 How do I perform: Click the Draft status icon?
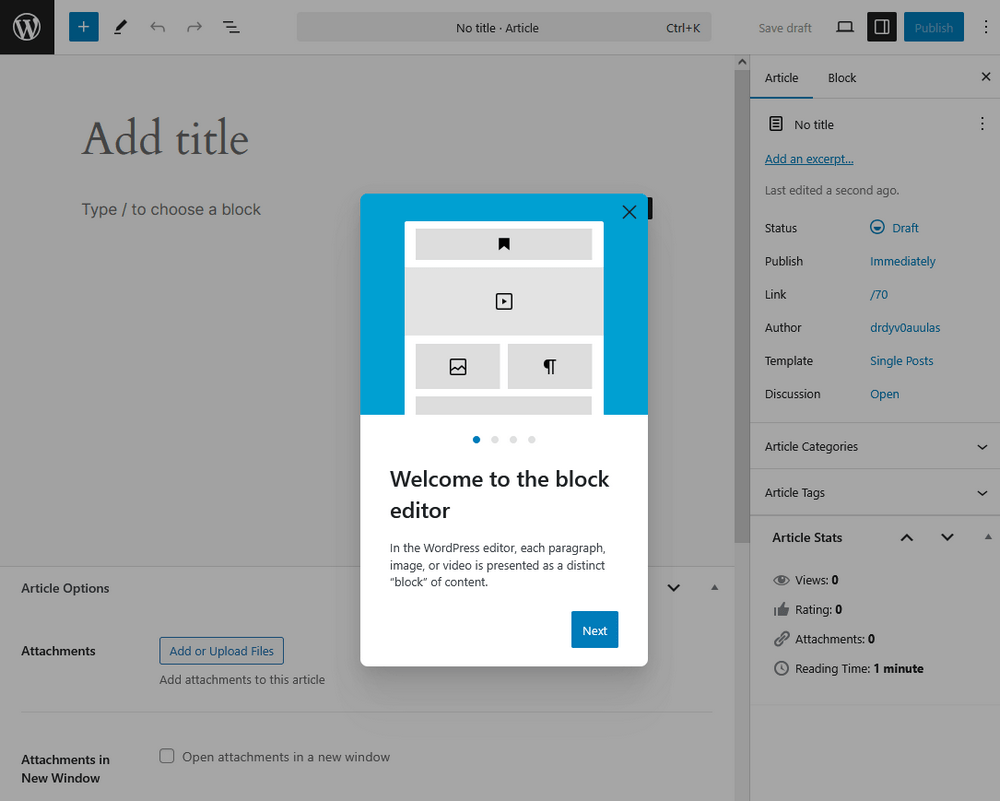point(878,227)
